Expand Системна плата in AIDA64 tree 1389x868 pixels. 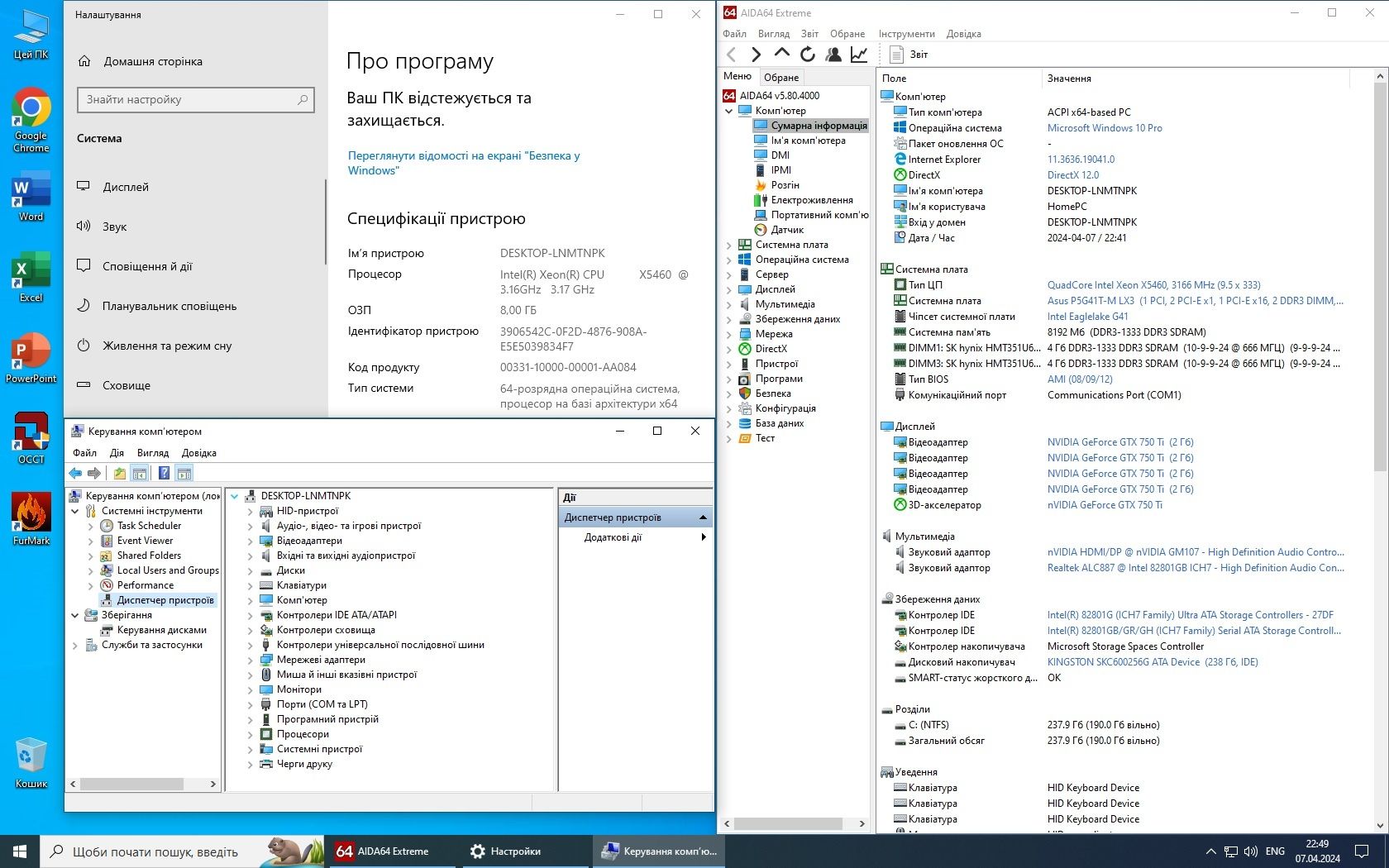point(728,245)
